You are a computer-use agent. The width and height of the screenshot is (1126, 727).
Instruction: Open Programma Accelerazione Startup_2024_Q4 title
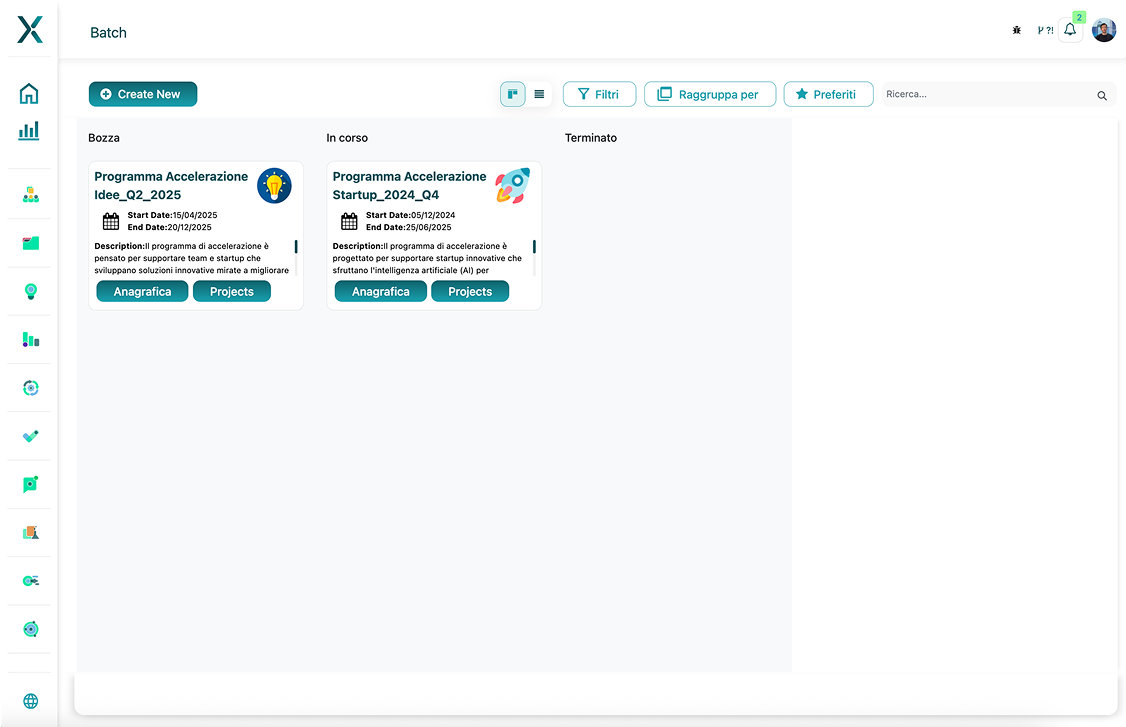point(409,185)
